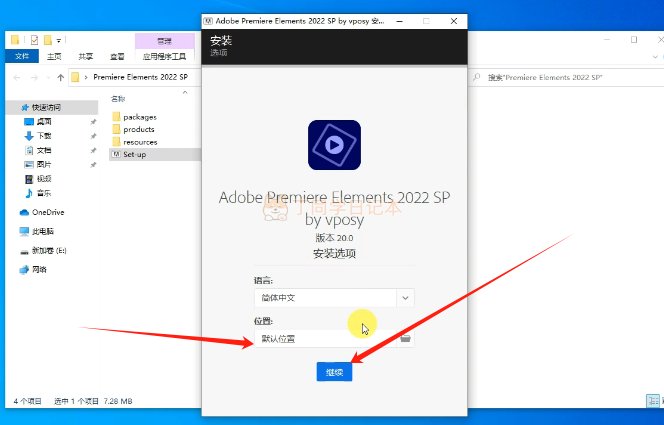Viewport: 664px width, 425px height.
Task: Click the packages folder icon
Action: tap(116, 117)
